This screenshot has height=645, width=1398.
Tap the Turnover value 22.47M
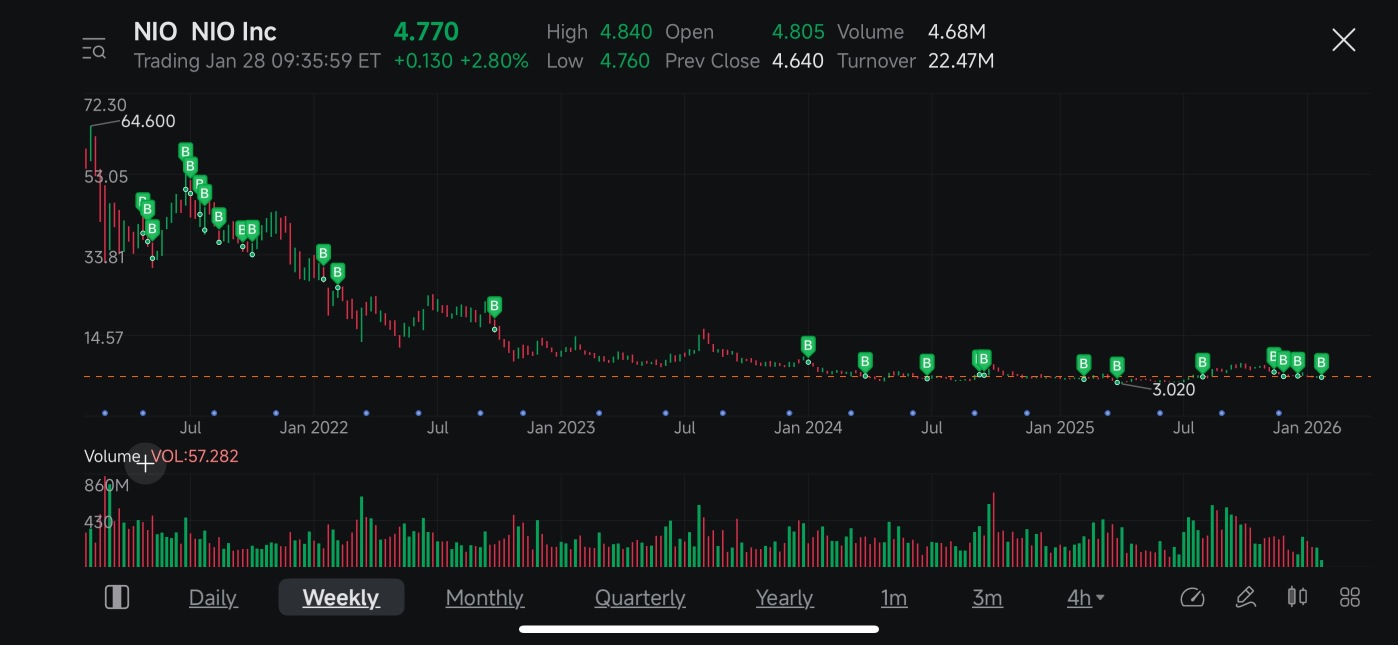[x=961, y=61]
